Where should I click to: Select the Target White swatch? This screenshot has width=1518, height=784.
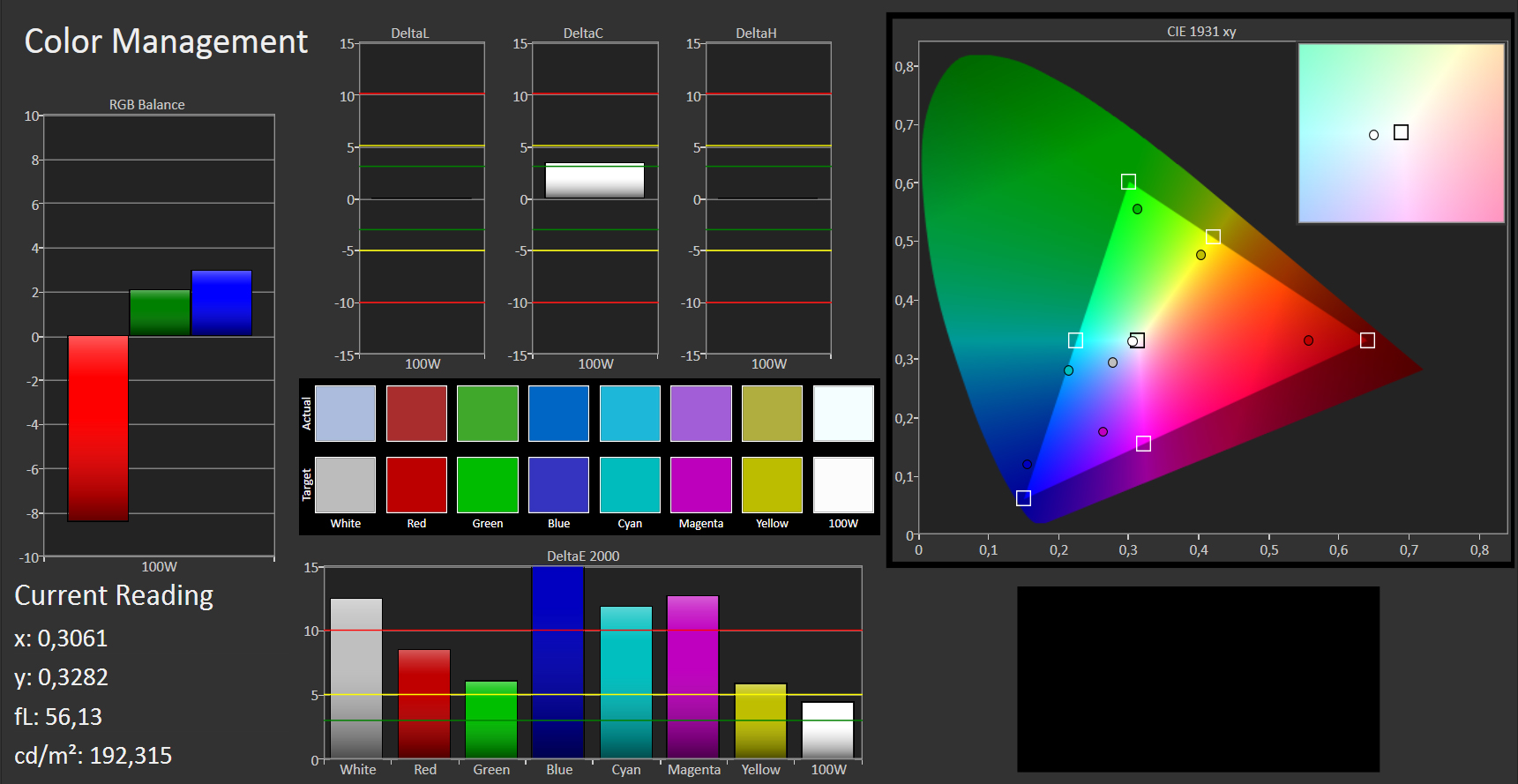tap(345, 485)
